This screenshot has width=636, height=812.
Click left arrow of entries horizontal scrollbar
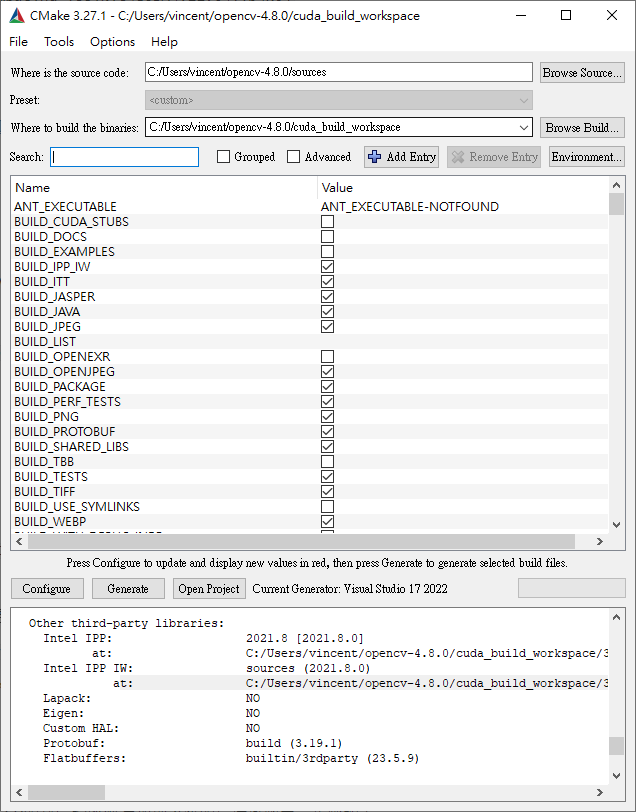(x=20, y=542)
